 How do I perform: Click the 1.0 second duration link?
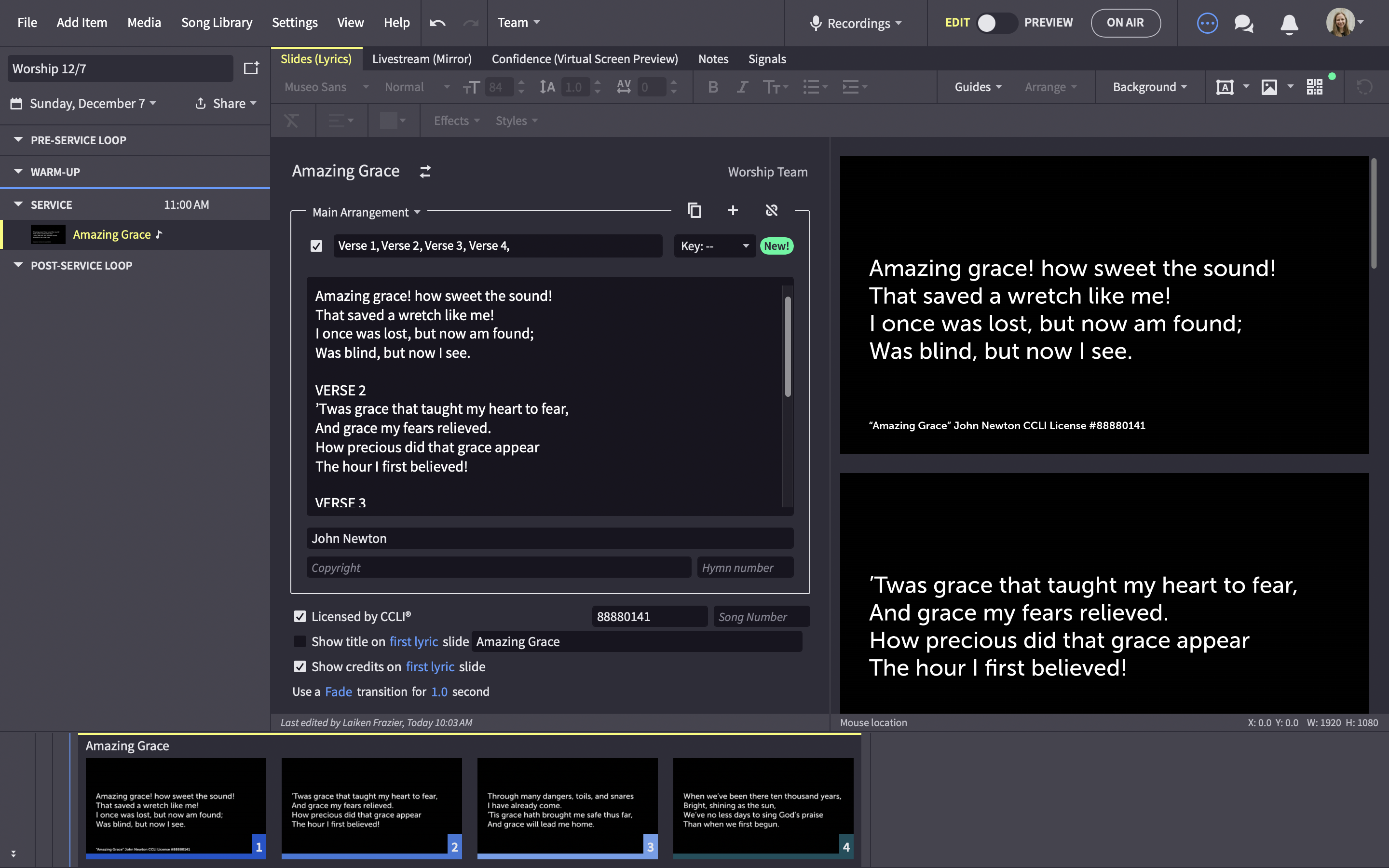439,692
